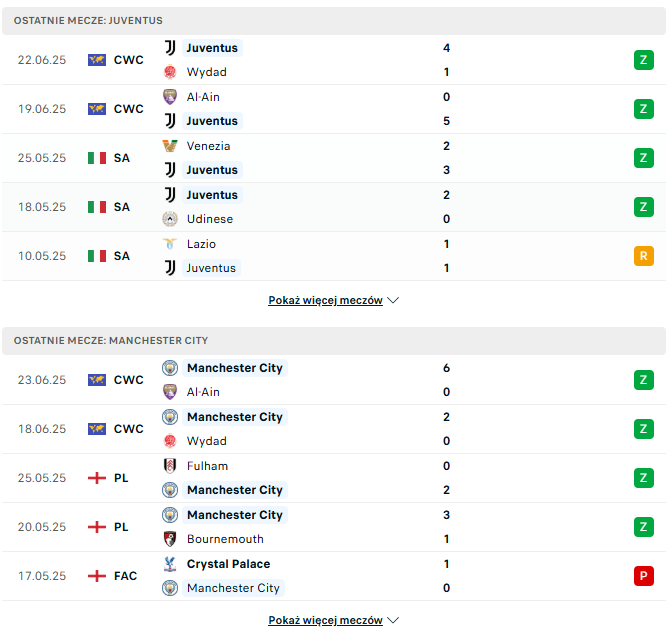Click the Crystal Palace eagle crest
Viewport: 672px width, 632px height.
[170, 564]
